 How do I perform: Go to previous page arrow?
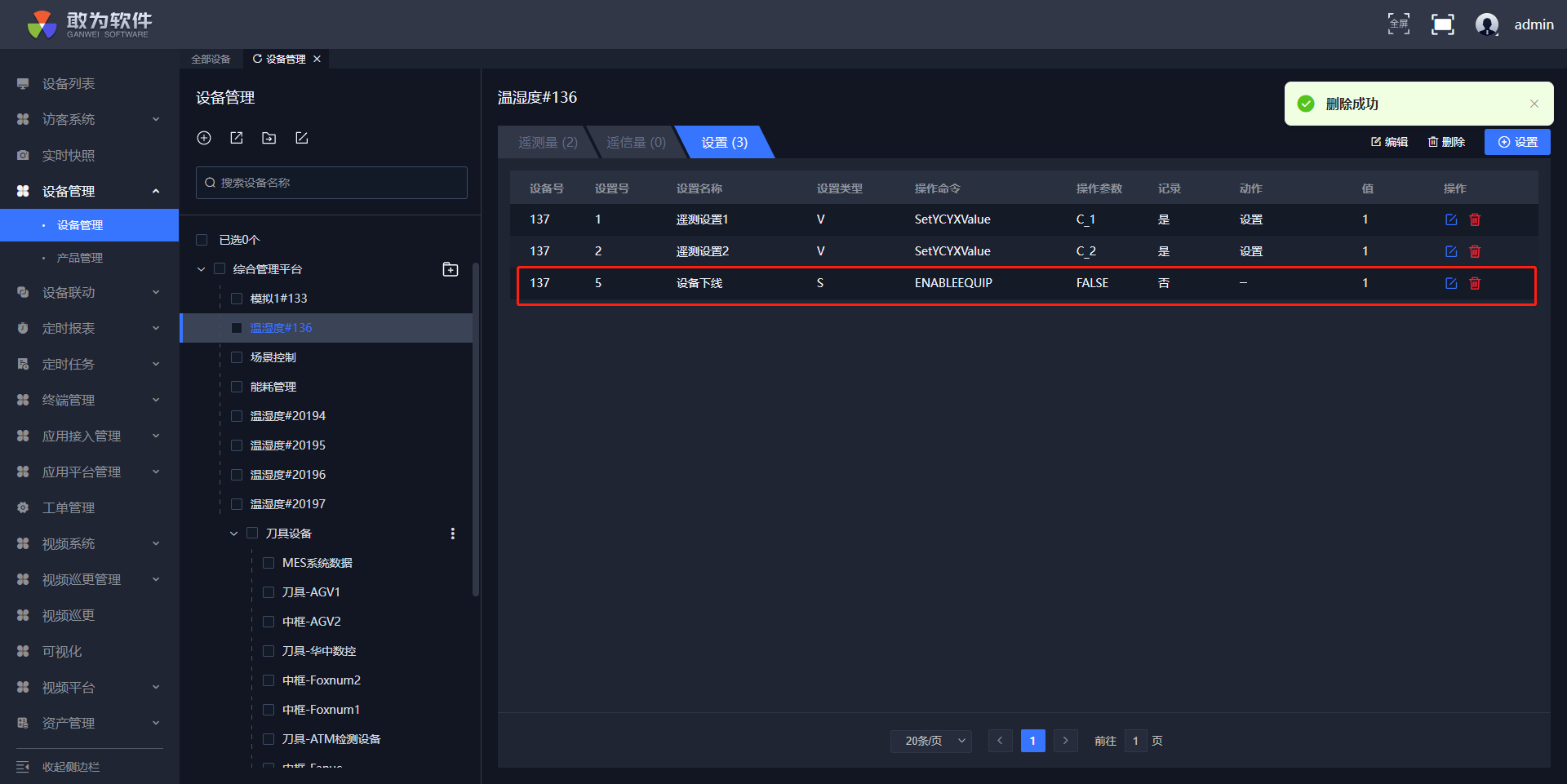pos(1001,741)
